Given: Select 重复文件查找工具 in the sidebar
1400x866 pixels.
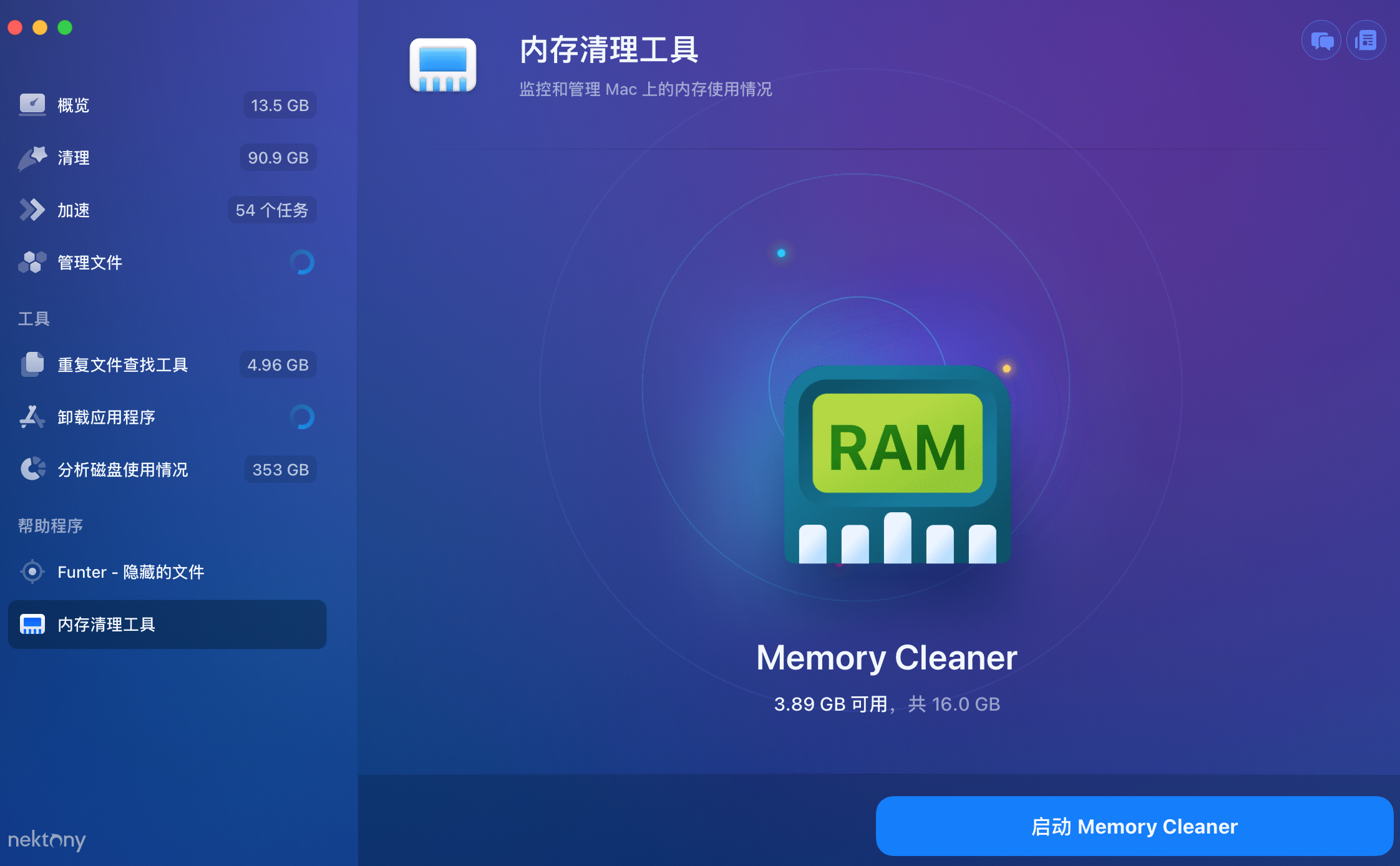Looking at the screenshot, I should click(167, 364).
